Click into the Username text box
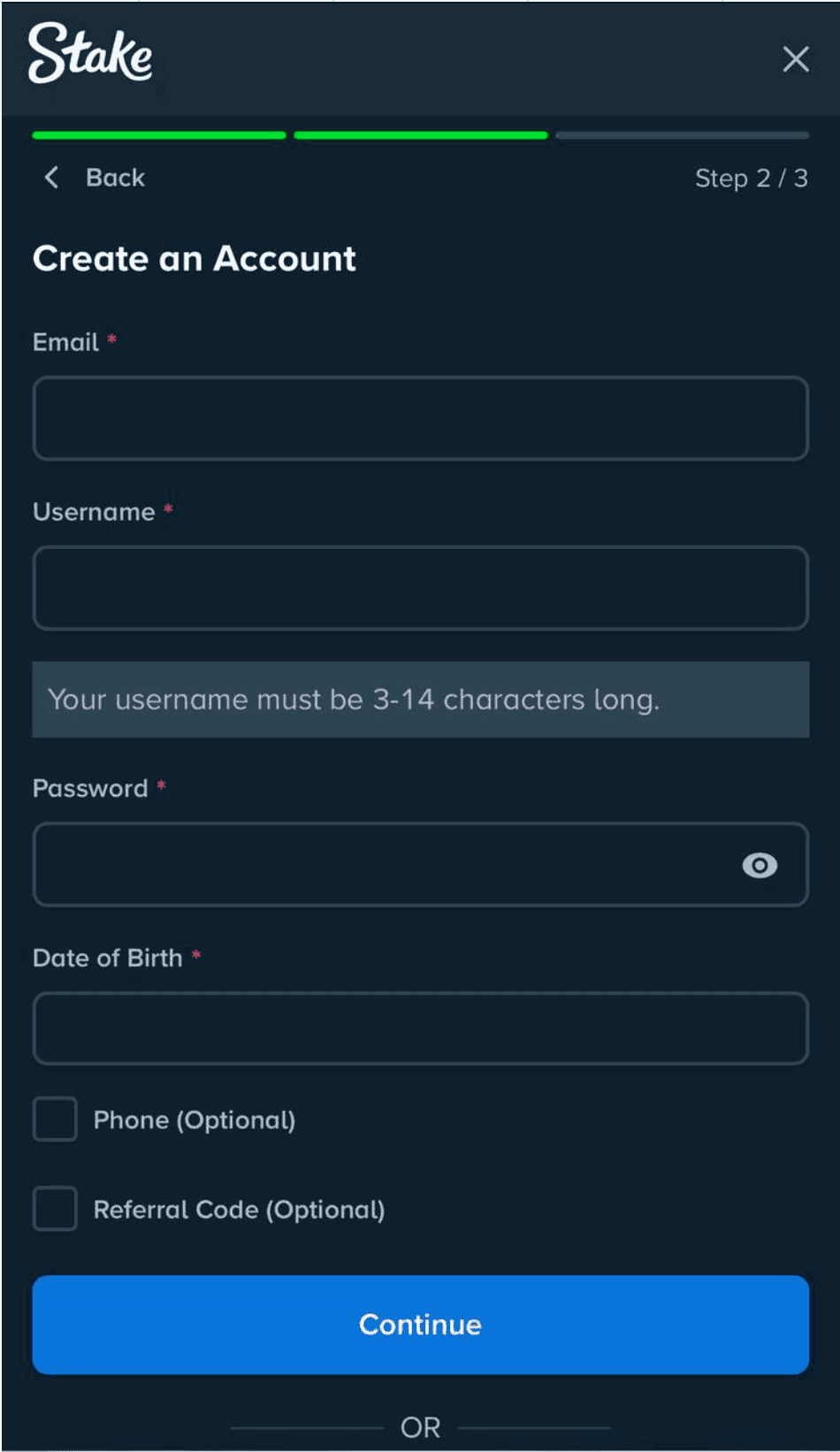The image size is (840, 1452). coord(420,588)
